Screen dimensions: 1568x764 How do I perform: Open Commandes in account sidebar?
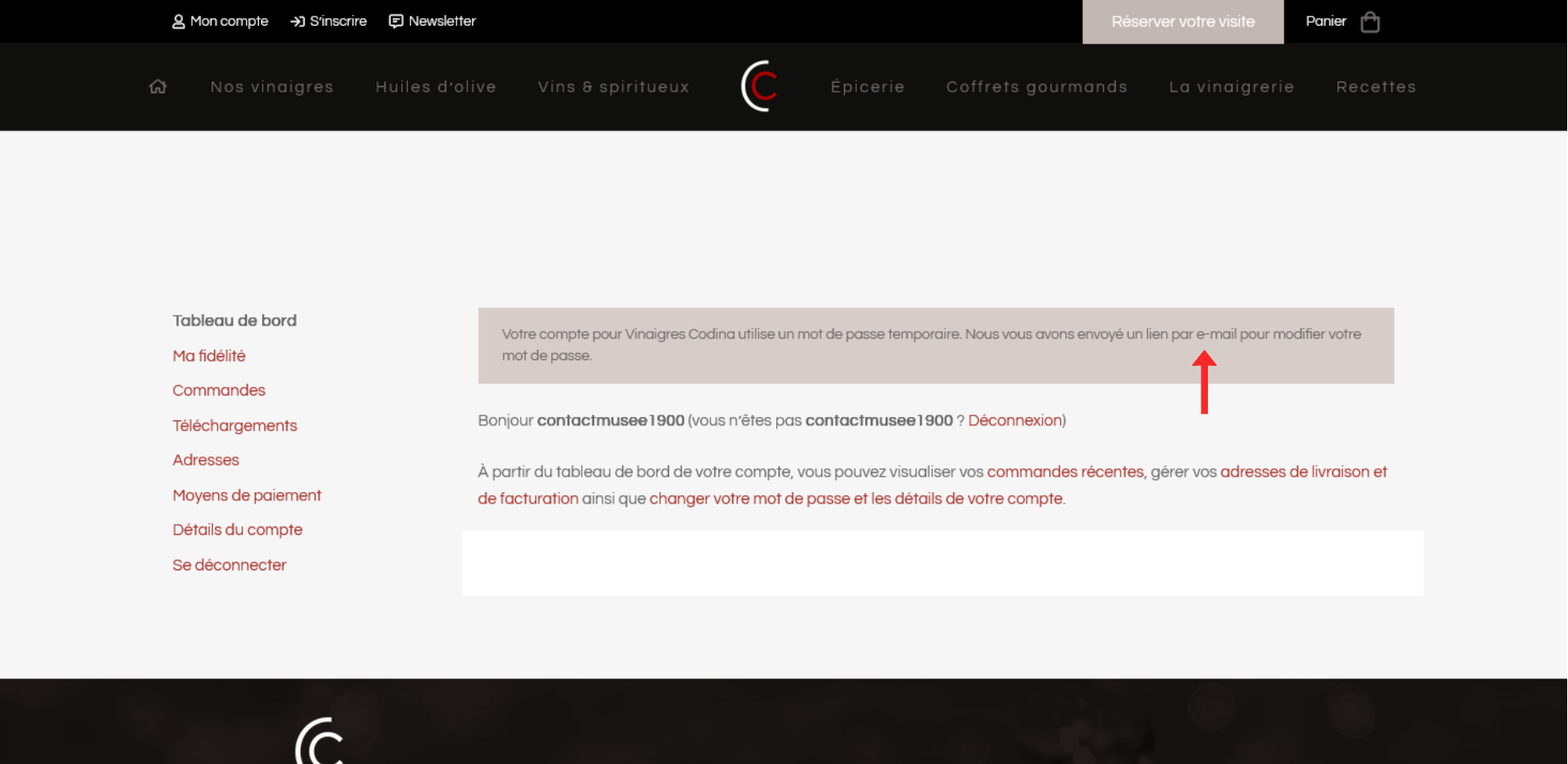(x=219, y=391)
